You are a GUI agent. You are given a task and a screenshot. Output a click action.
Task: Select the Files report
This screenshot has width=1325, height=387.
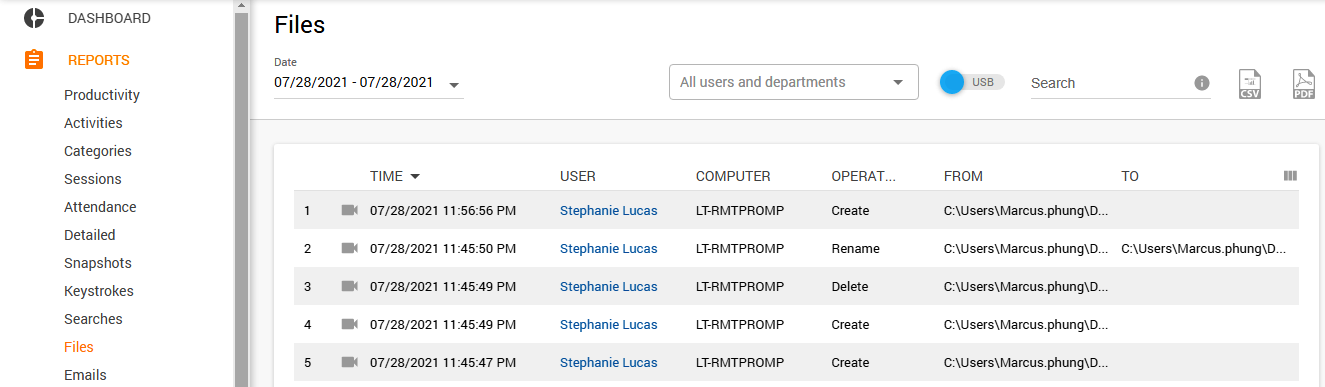pyautogui.click(x=79, y=347)
